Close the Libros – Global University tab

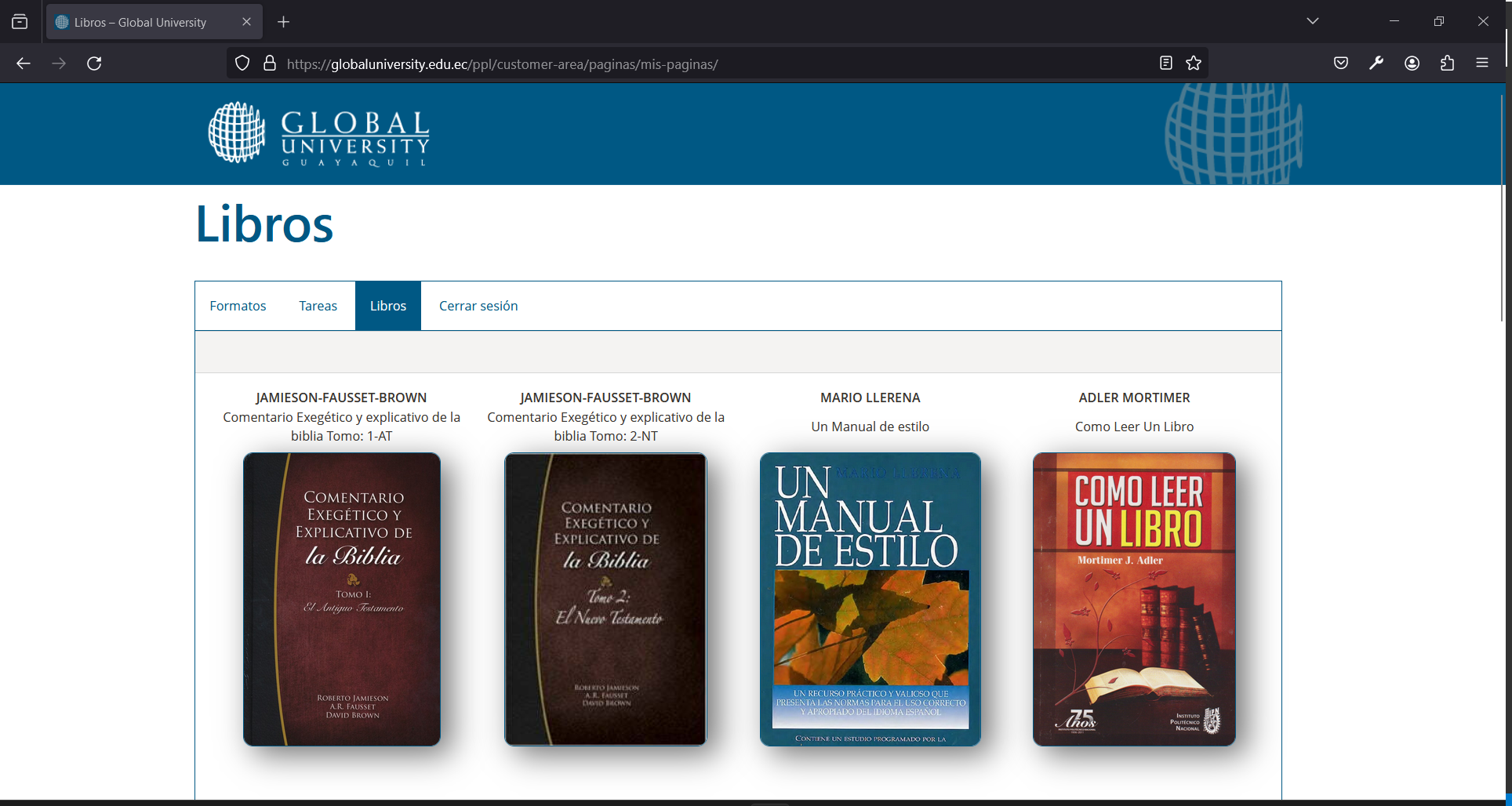246,22
